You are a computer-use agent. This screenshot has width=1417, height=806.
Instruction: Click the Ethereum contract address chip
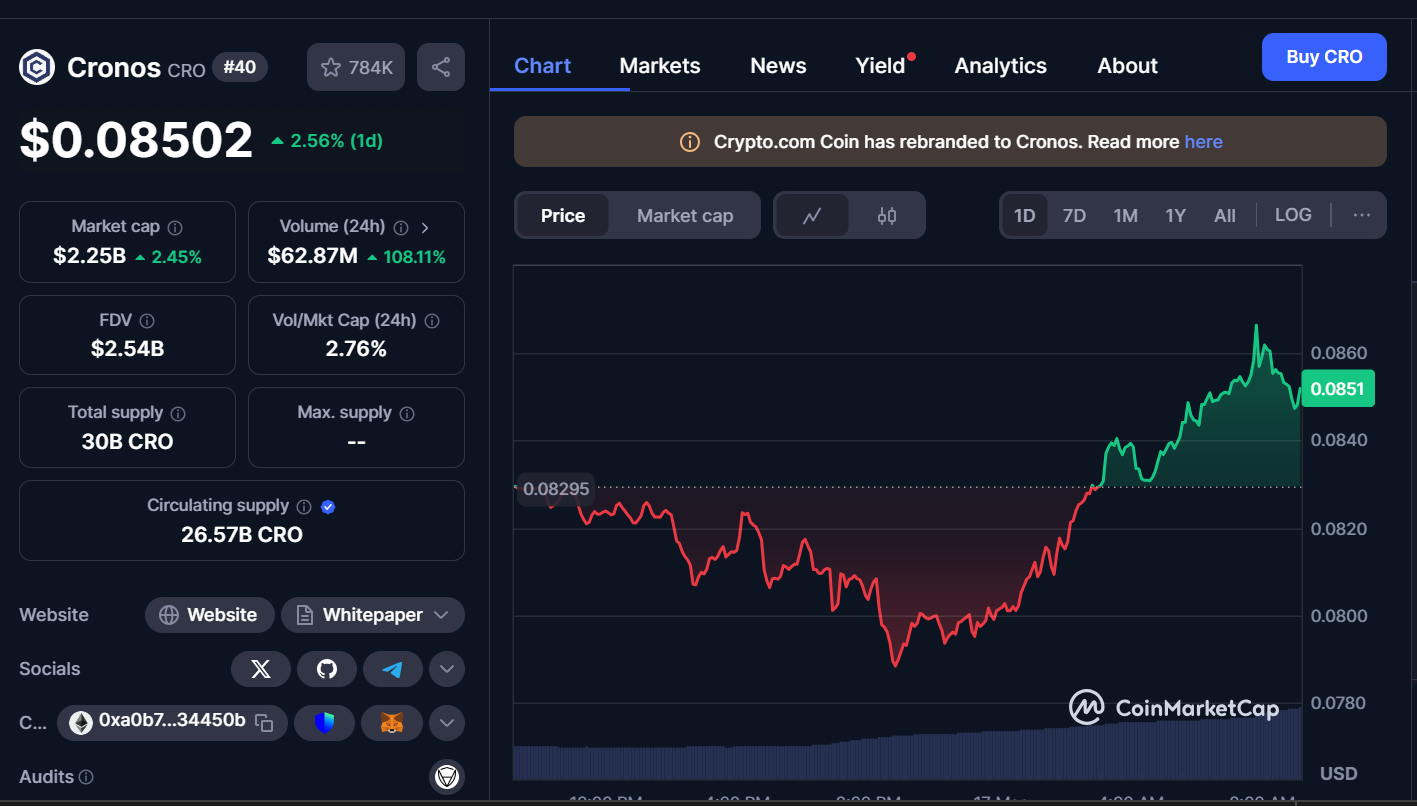pyautogui.click(x=172, y=722)
